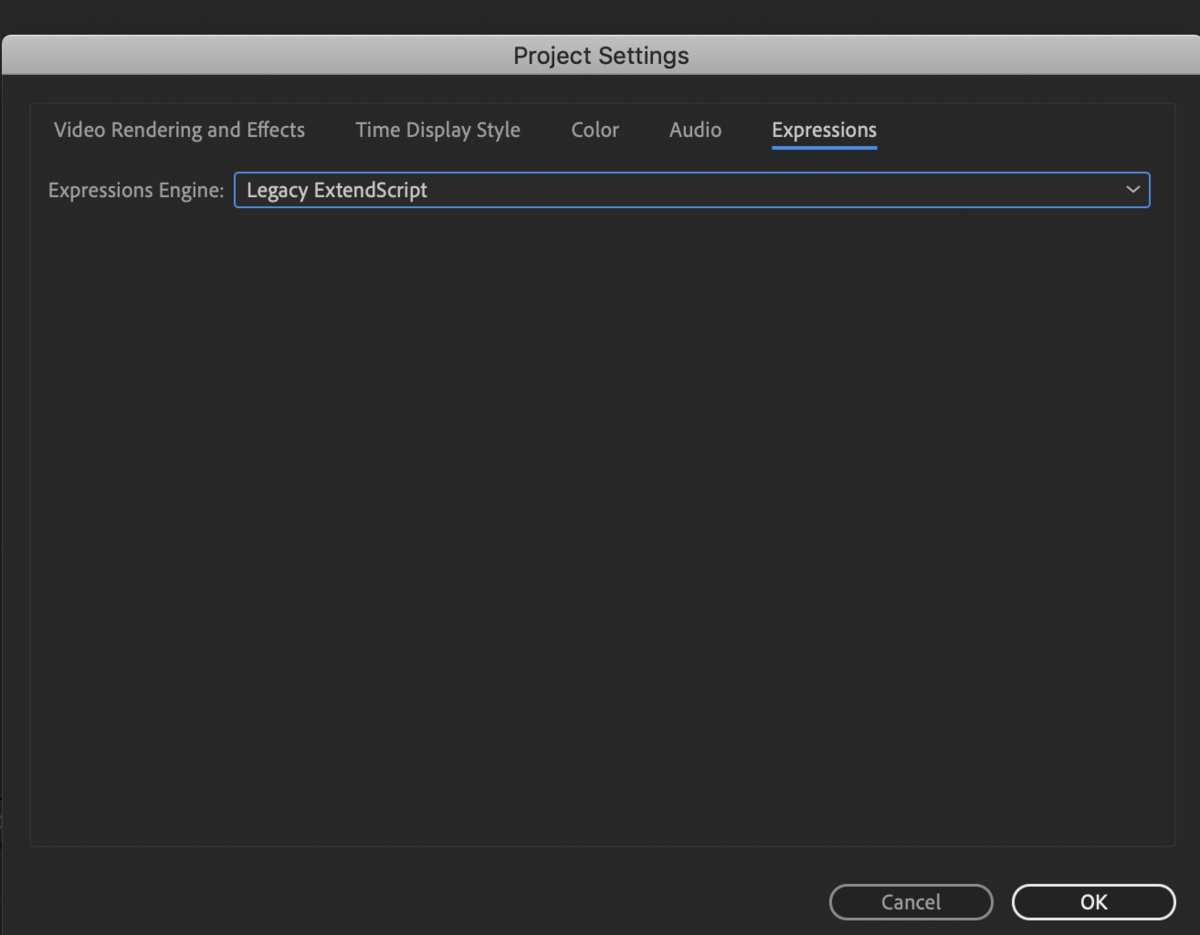Confirm settings with OK button
Viewport: 1200px width, 935px height.
tap(1094, 902)
